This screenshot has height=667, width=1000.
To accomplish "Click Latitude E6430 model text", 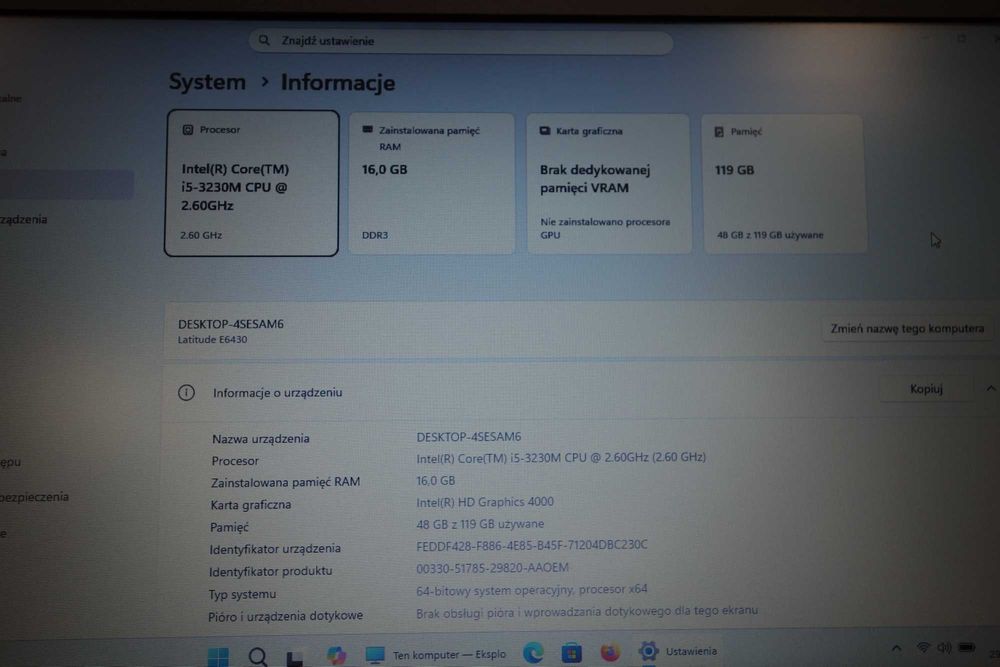I will 212,340.
